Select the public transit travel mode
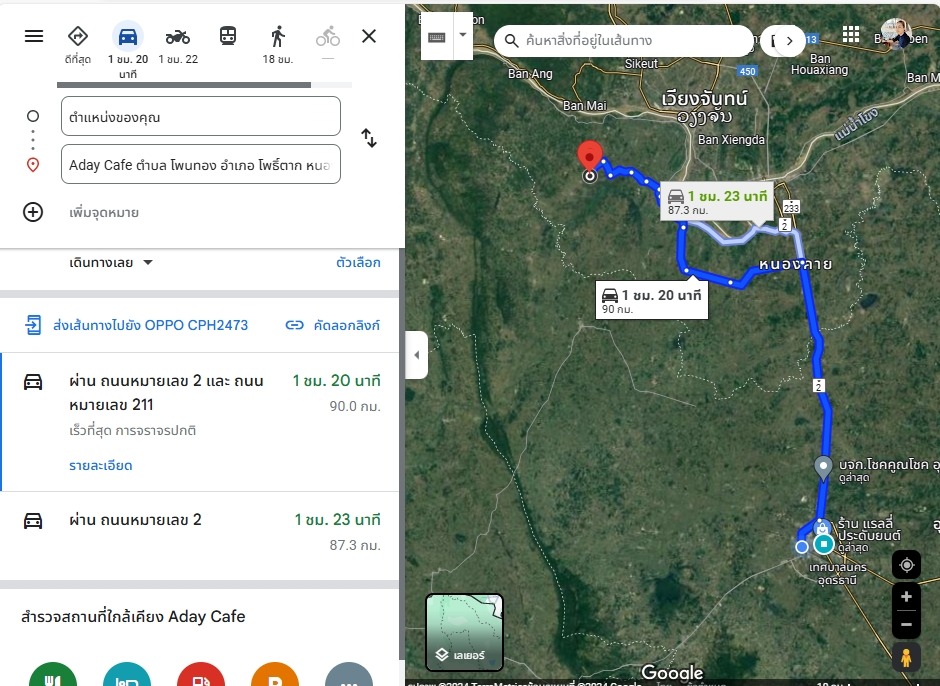This screenshot has width=940, height=686. tap(228, 36)
